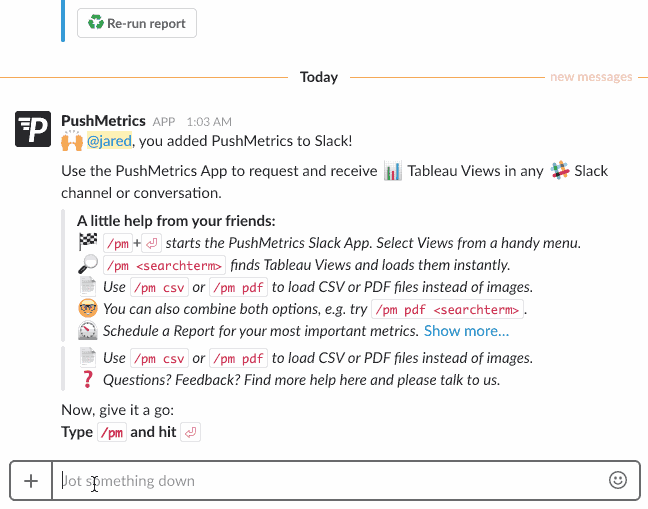Click the @jared mention
This screenshot has width=648, height=509.
pyautogui.click(x=110, y=141)
